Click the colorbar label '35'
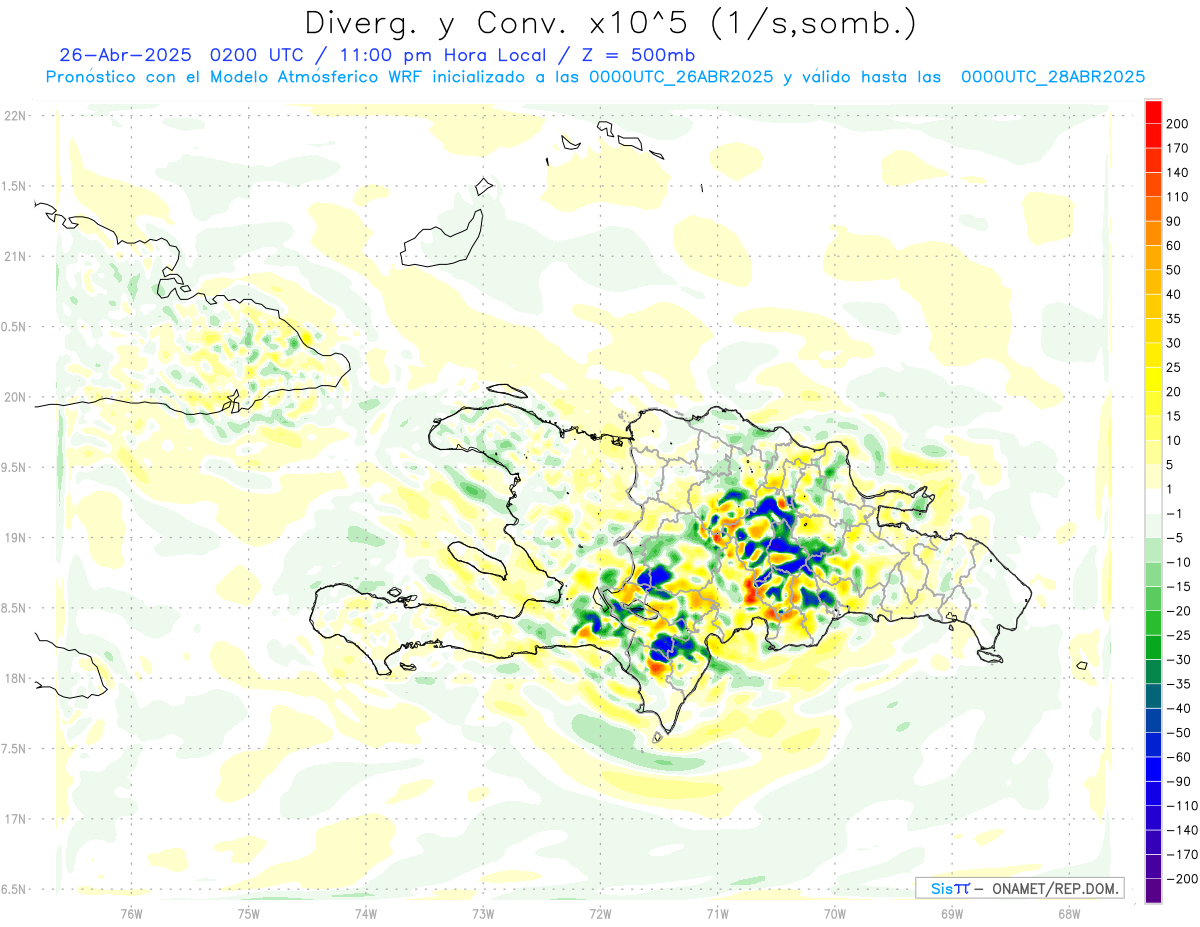 pyautogui.click(x=1175, y=319)
